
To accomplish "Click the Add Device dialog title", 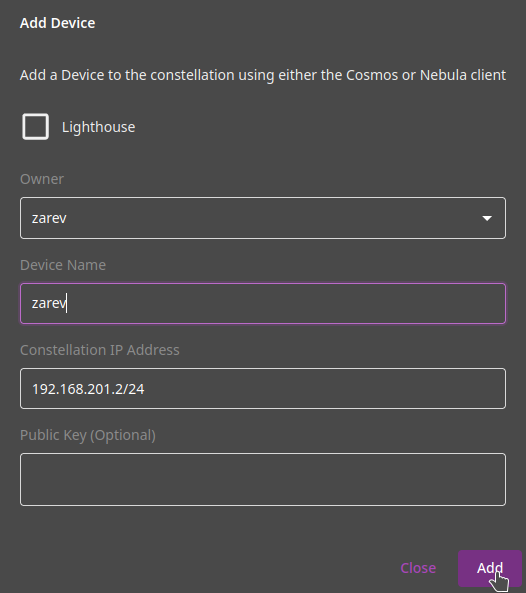I will tap(57, 23).
